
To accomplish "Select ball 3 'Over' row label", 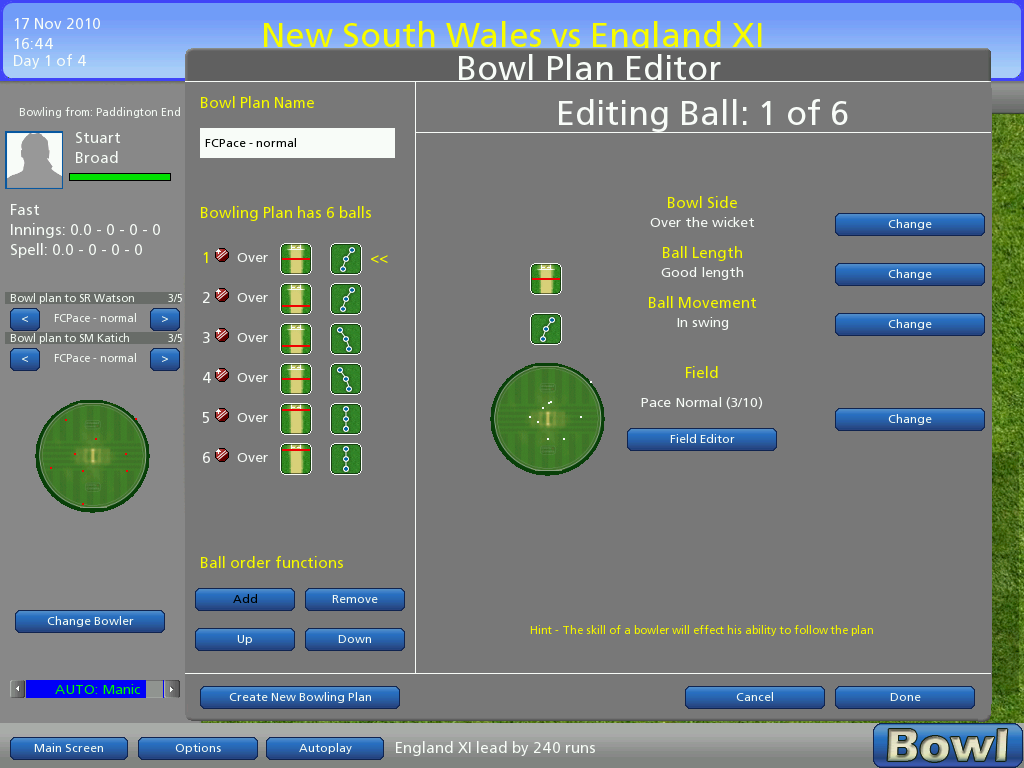I will [252, 338].
